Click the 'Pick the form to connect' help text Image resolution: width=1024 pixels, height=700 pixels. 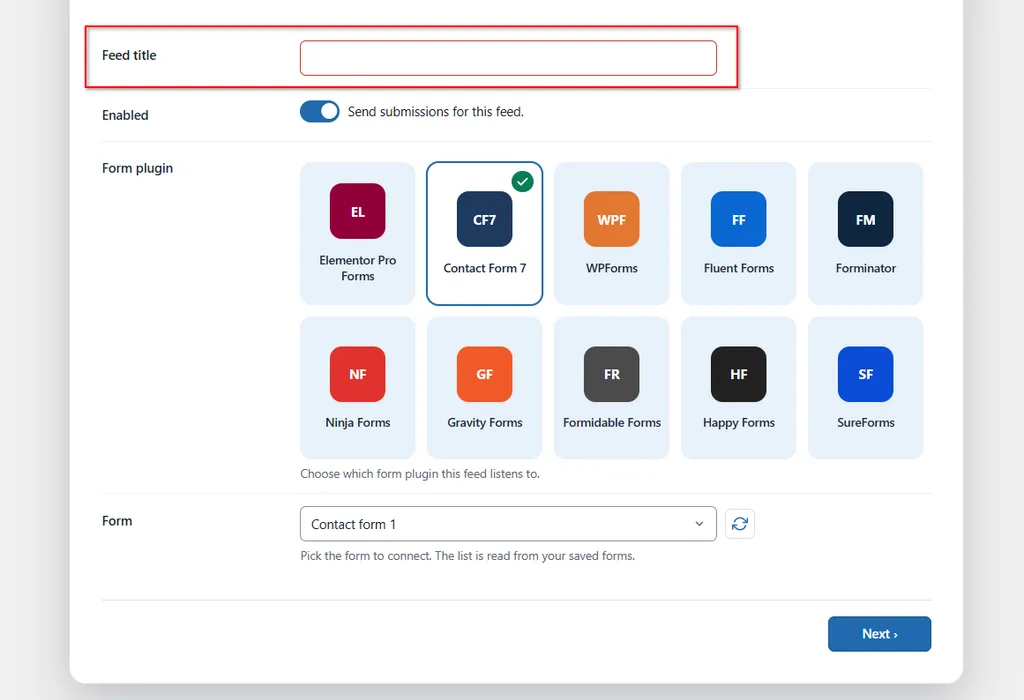point(468,556)
